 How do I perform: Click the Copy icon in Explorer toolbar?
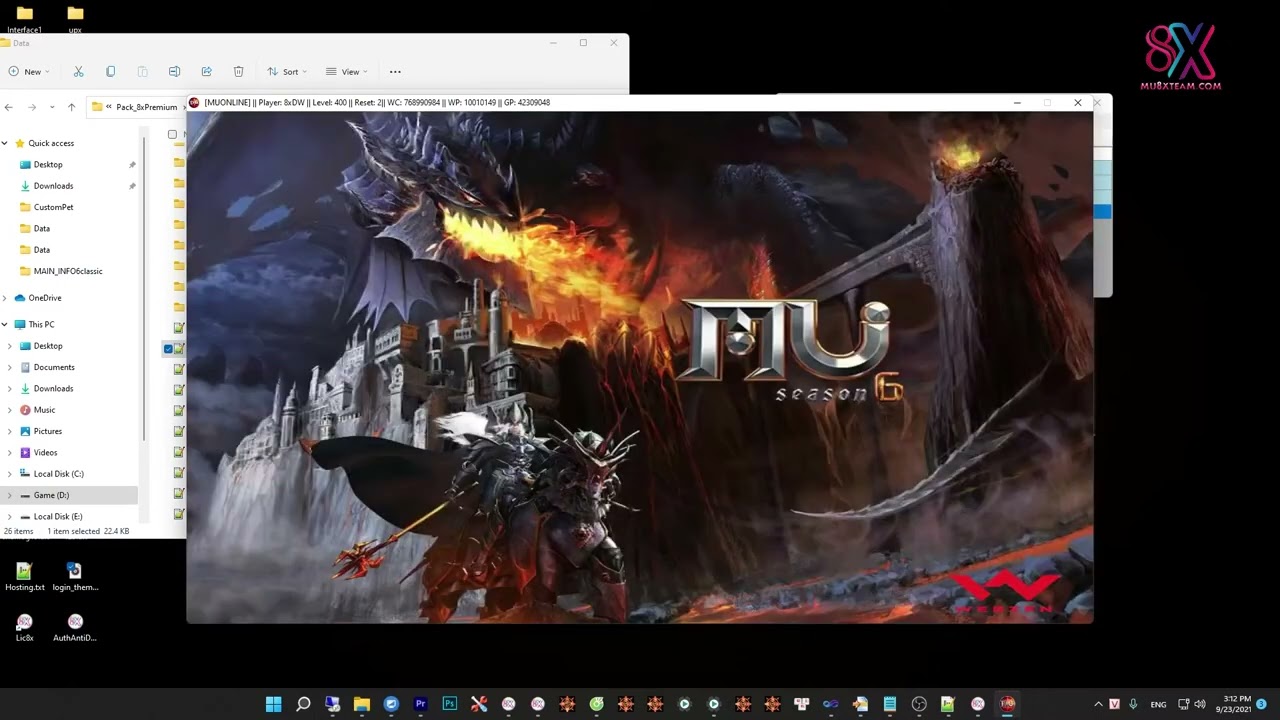tap(110, 72)
